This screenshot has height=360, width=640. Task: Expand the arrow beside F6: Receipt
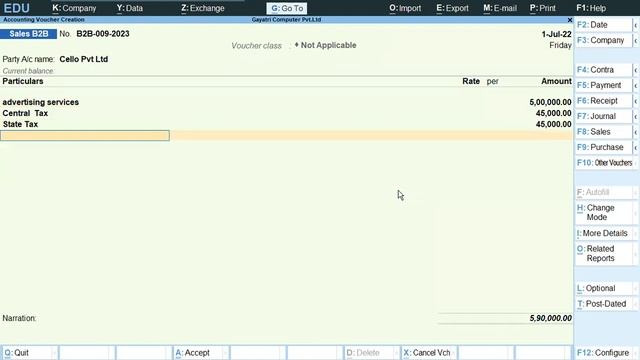point(636,101)
